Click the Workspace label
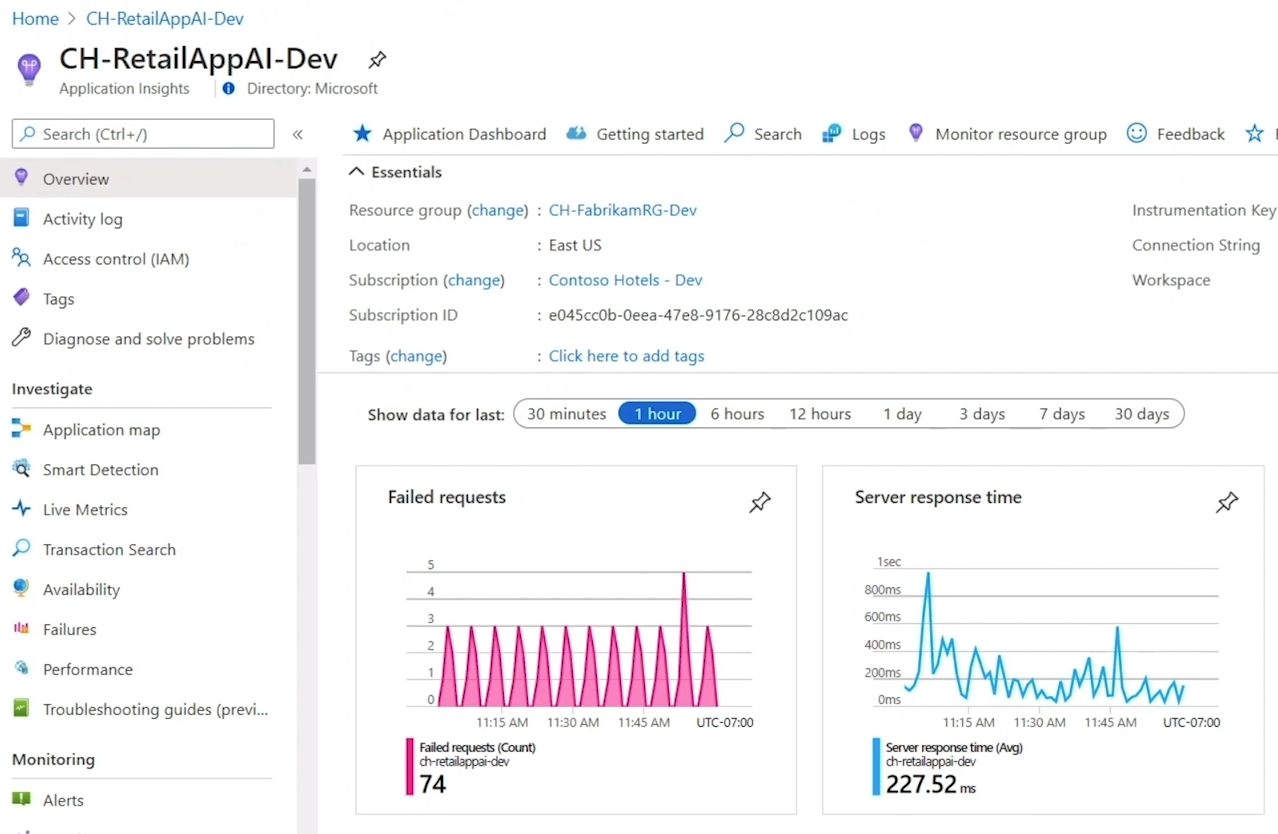This screenshot has width=1278, height=834. pos(1171,280)
